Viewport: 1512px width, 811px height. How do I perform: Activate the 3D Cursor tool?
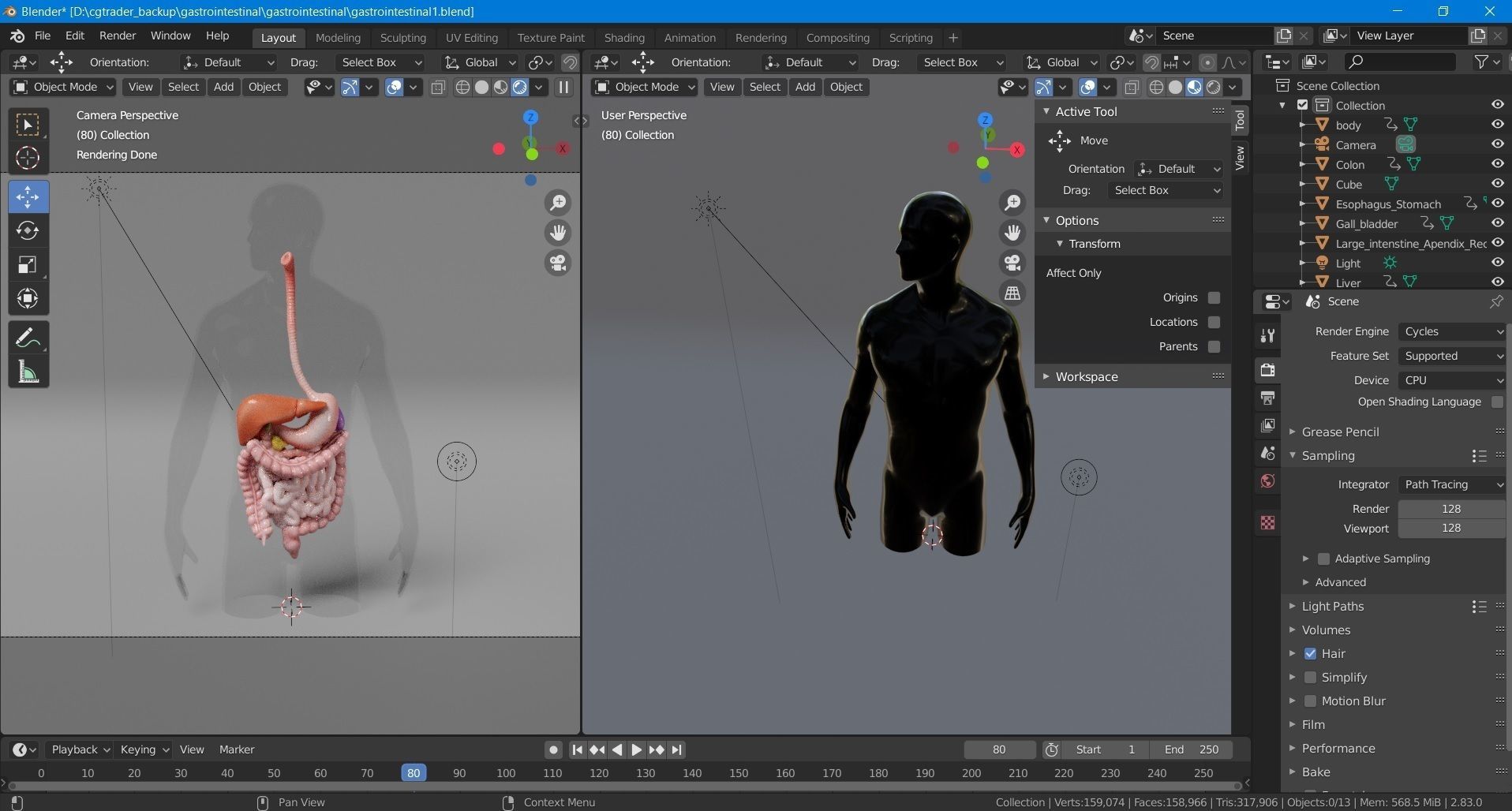(28, 158)
